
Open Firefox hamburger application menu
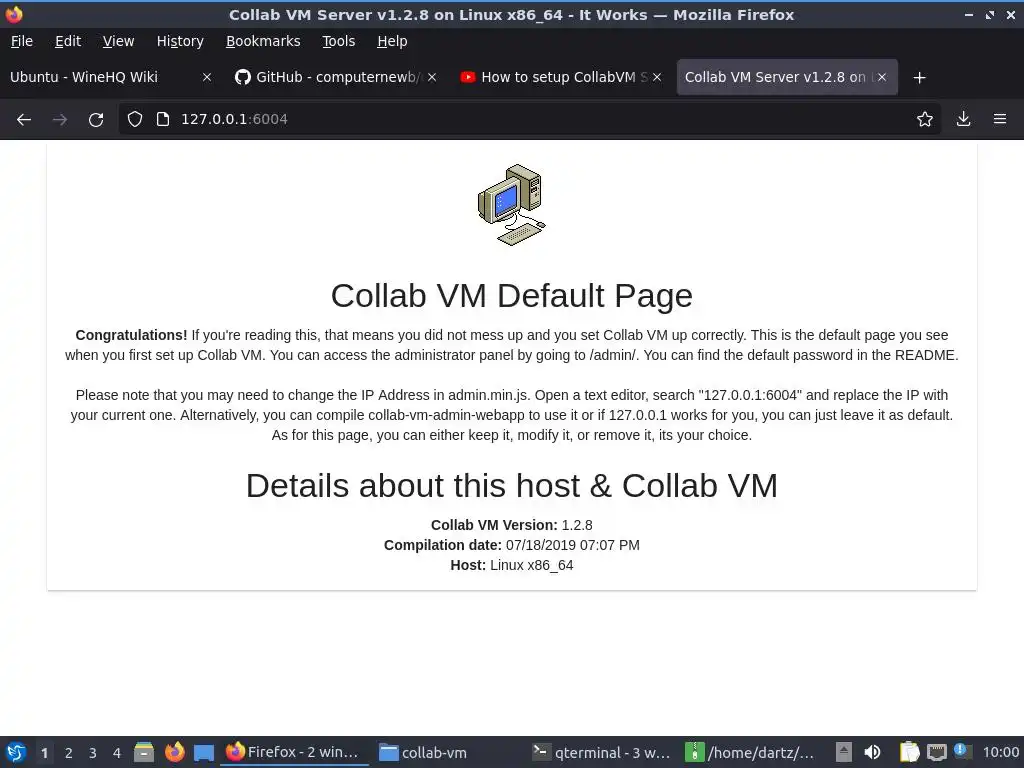tap(1000, 119)
